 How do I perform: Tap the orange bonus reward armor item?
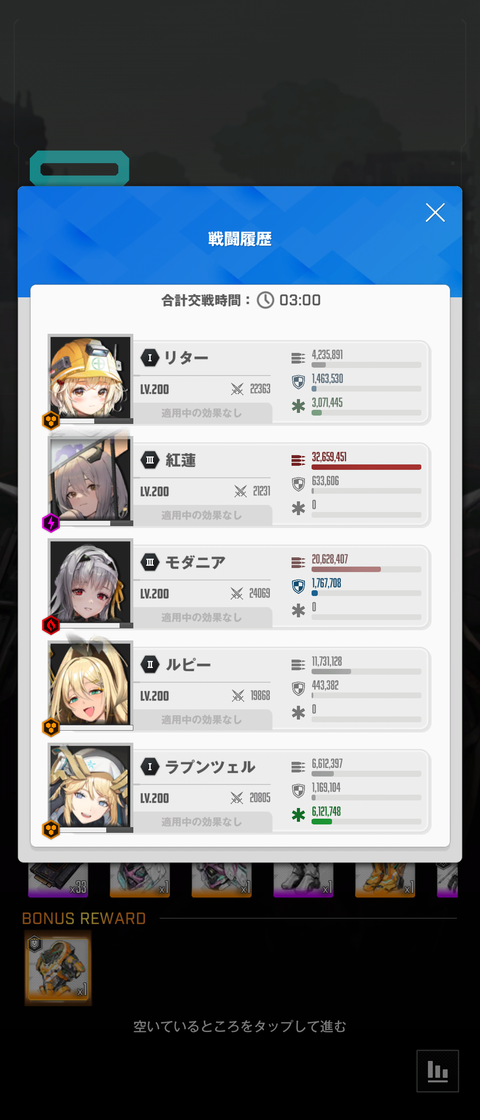[x=58, y=968]
